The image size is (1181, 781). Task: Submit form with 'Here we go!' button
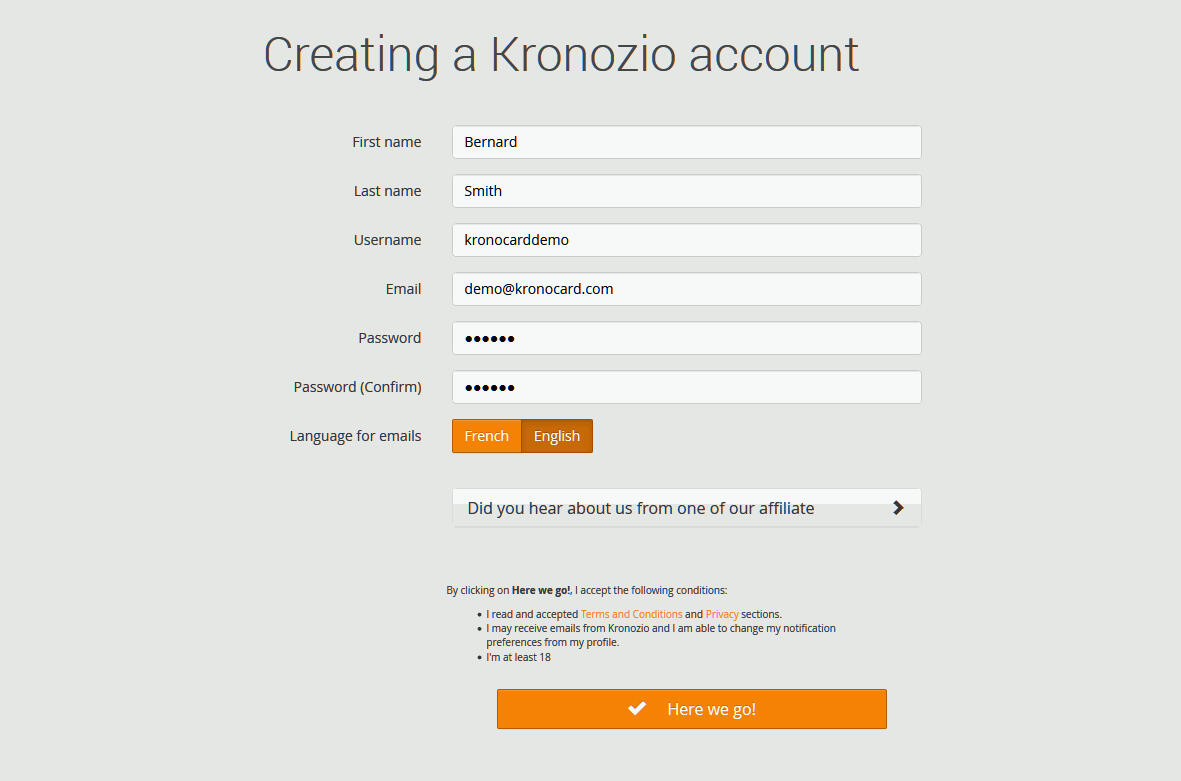(691, 709)
